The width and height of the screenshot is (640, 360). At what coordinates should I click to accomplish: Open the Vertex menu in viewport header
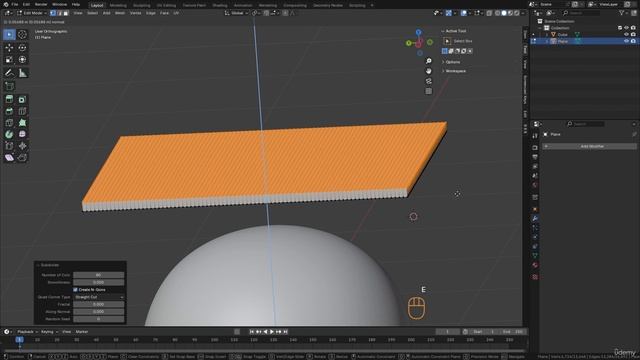tap(136, 13)
